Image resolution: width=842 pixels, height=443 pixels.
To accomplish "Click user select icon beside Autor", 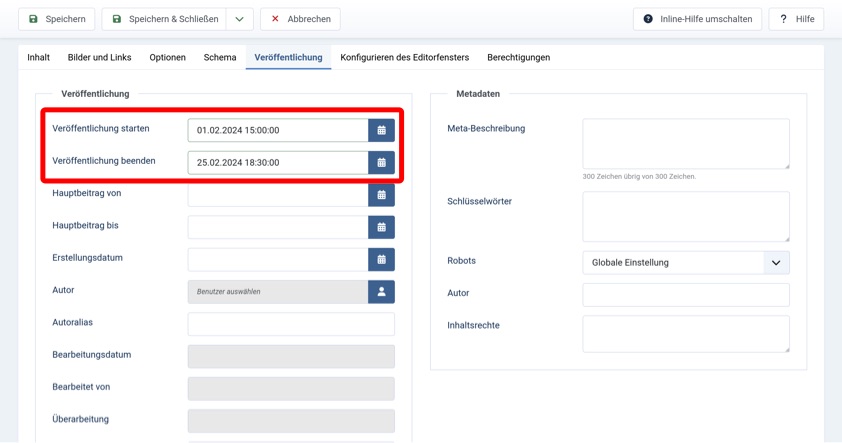I will (x=381, y=291).
